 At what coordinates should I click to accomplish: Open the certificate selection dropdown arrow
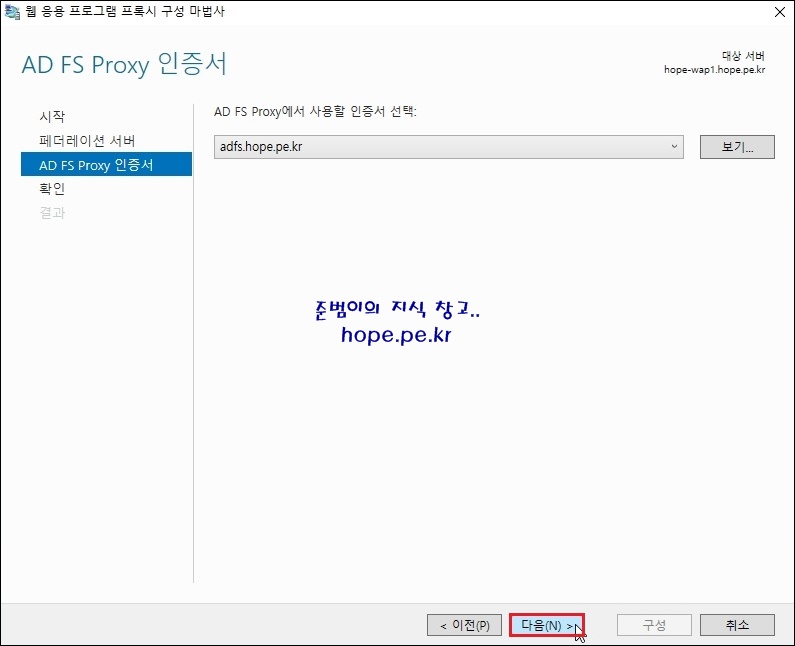coord(674,147)
